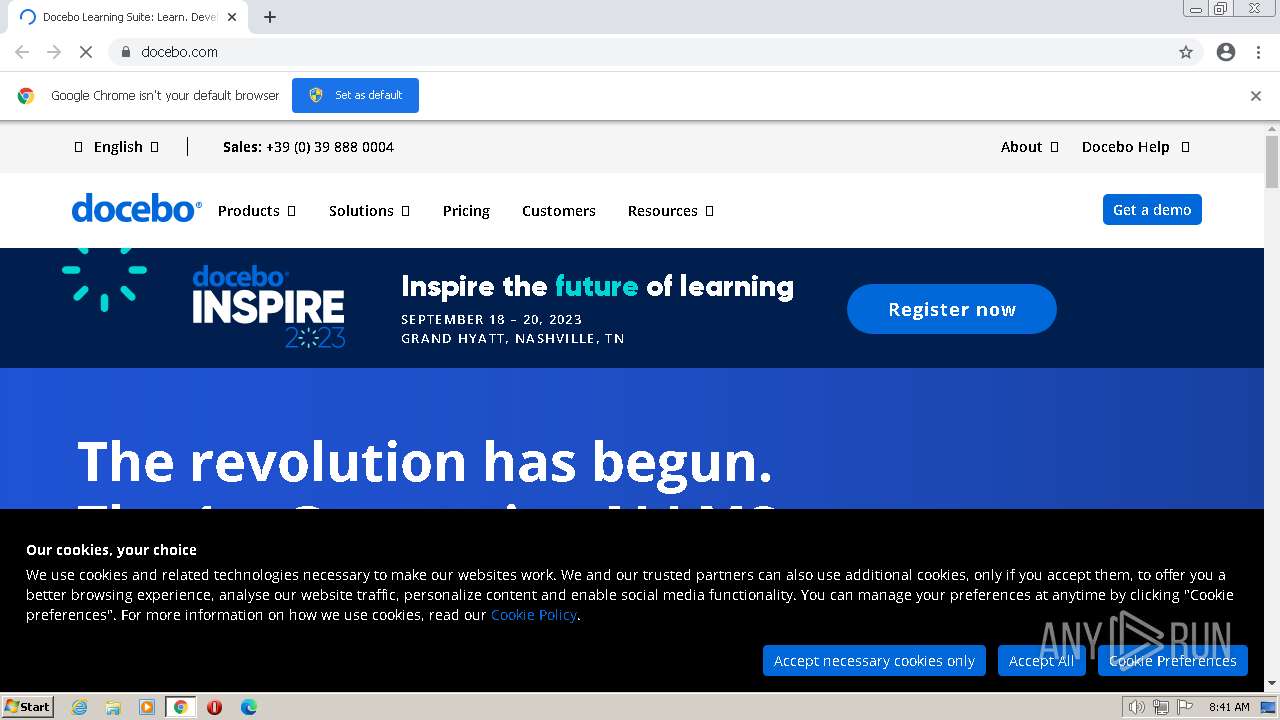Open Chrome's three-dot menu

[1258, 52]
